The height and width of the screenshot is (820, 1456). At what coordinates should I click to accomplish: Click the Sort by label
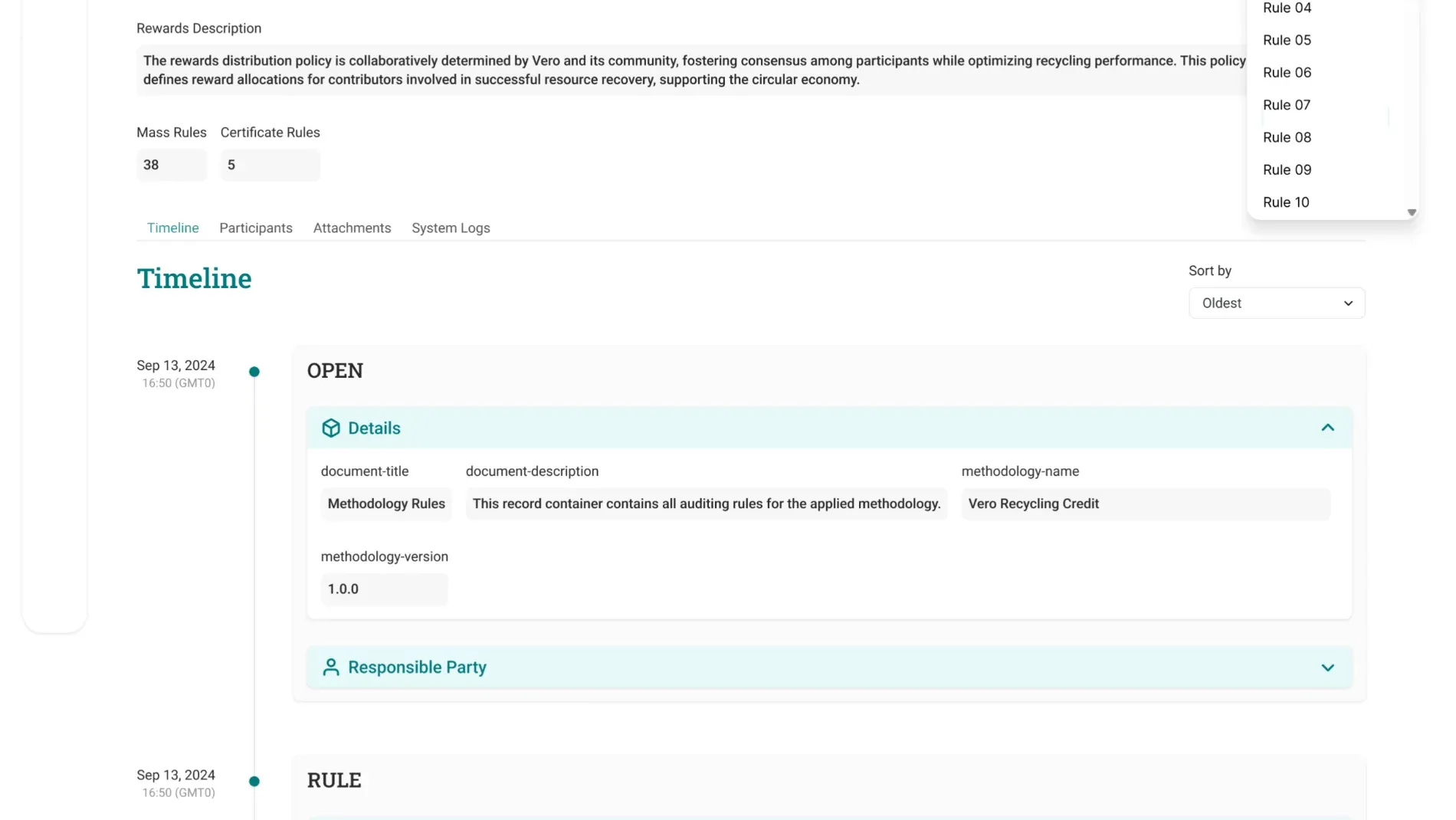pyautogui.click(x=1209, y=271)
